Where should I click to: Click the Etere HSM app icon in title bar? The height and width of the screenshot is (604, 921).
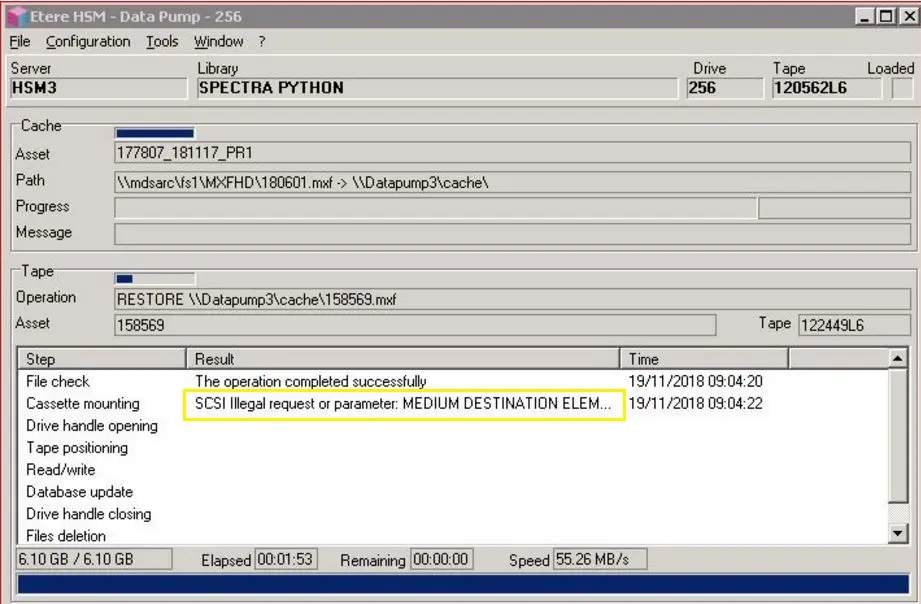tap(17, 17)
